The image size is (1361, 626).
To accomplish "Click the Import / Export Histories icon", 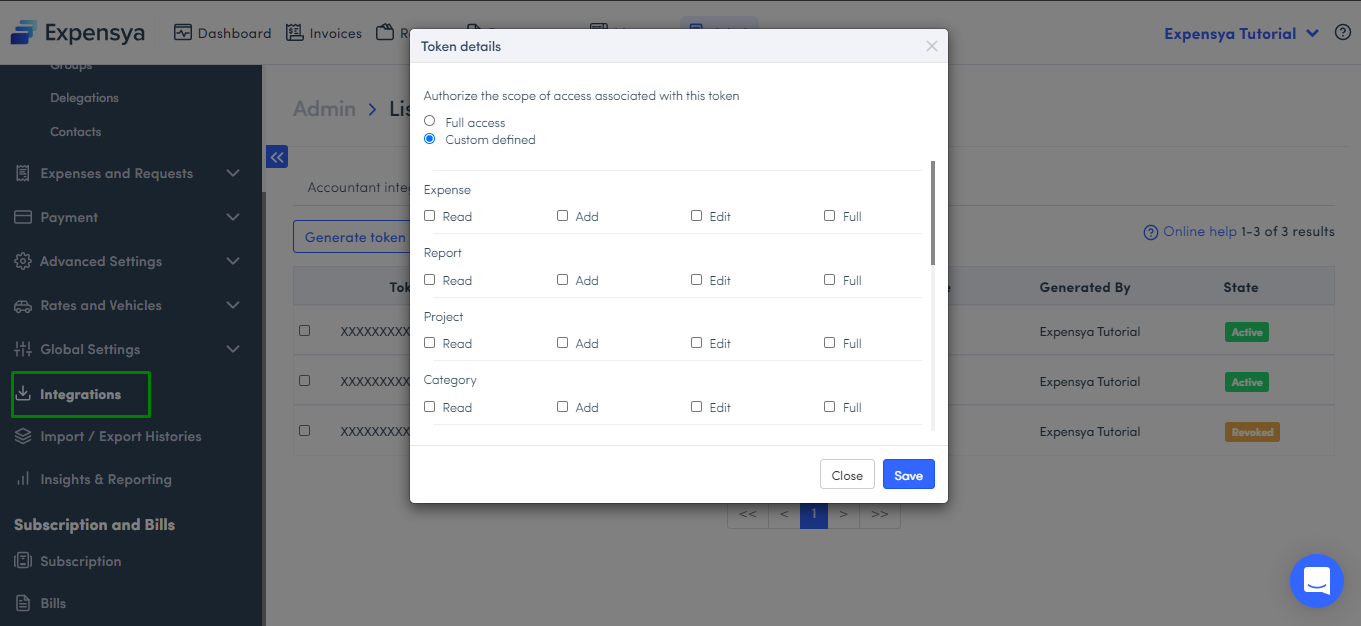I will coord(23,436).
